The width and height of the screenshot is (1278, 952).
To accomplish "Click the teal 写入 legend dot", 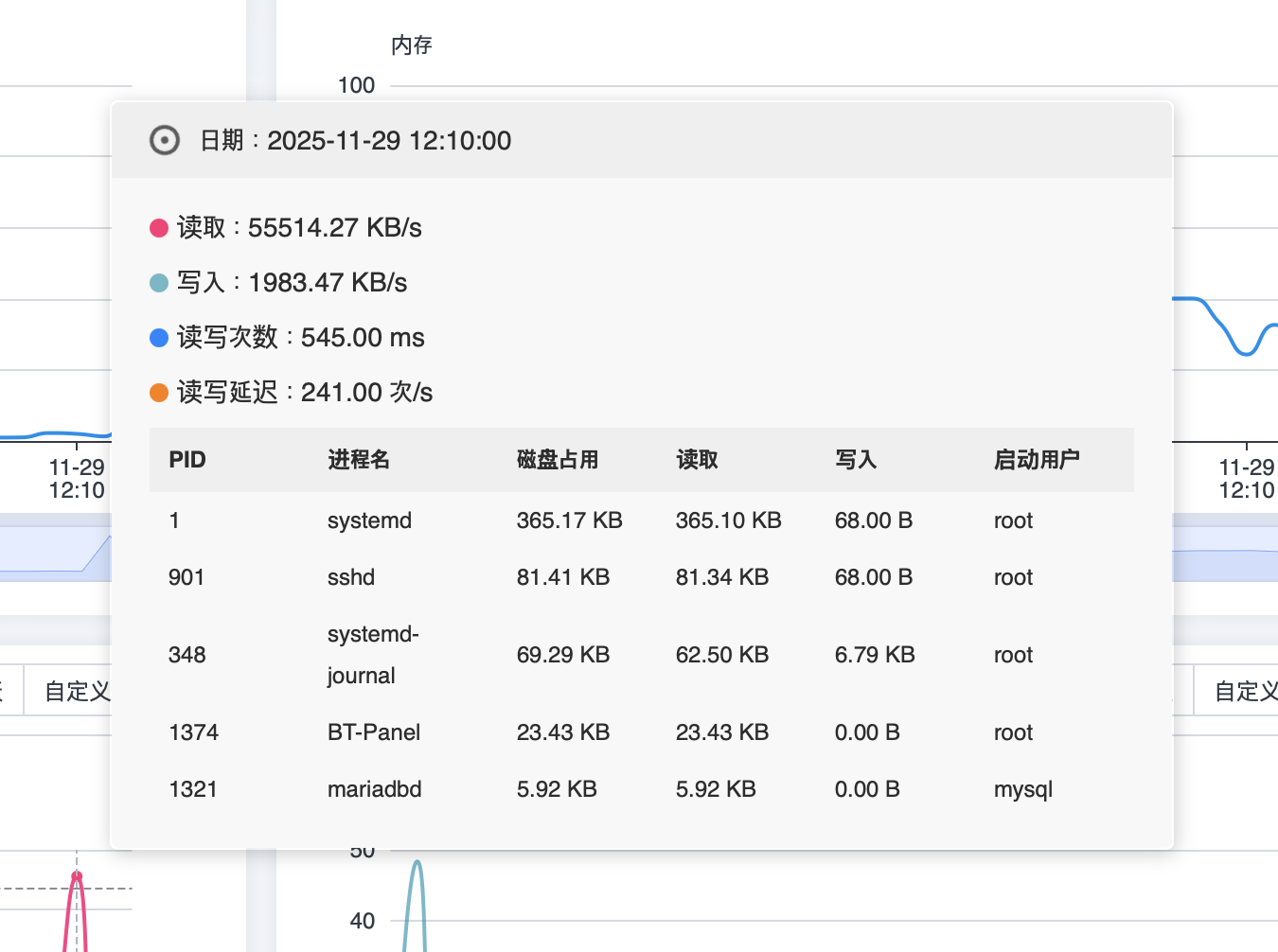I will click(158, 282).
